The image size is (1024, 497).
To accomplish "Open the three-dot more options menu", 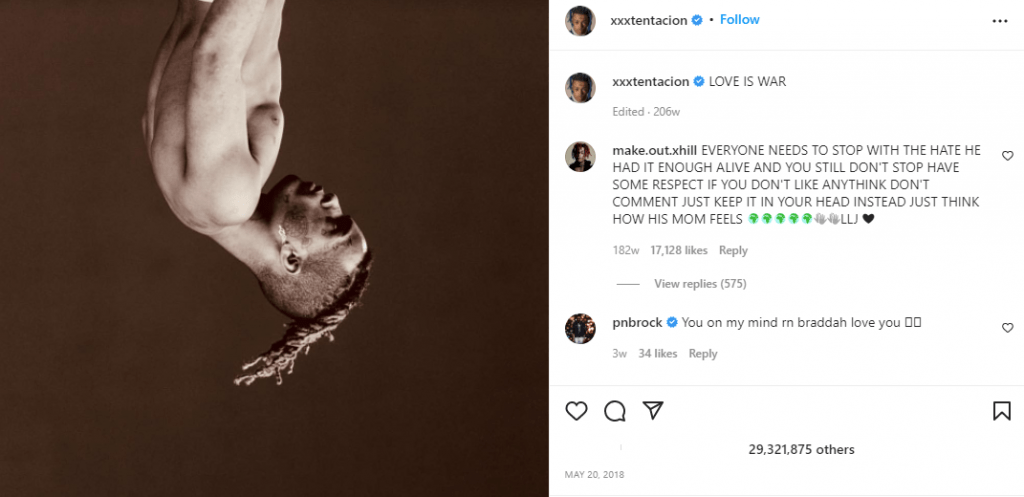I will coord(1000,20).
